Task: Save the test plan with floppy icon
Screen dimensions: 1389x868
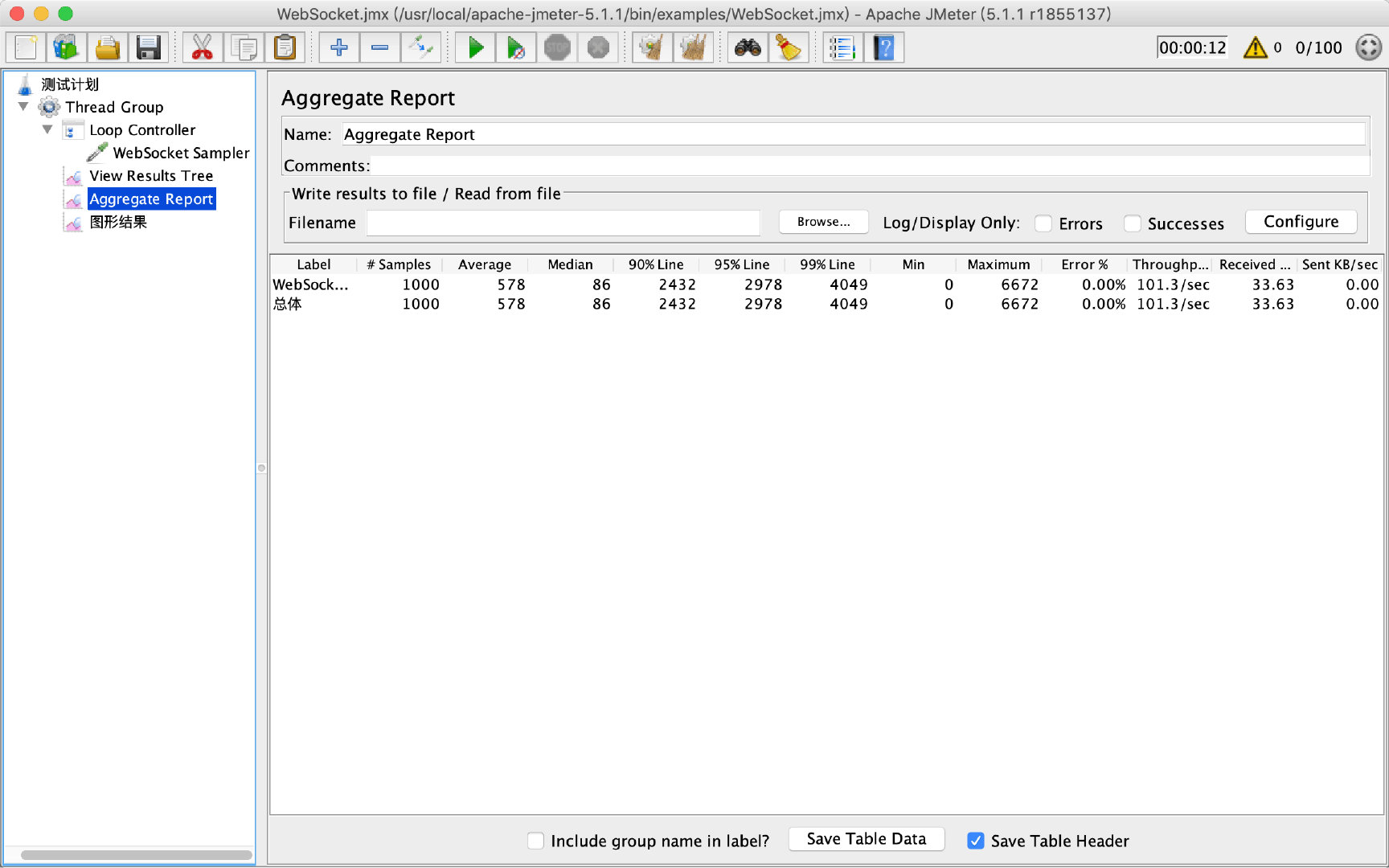Action: (148, 47)
